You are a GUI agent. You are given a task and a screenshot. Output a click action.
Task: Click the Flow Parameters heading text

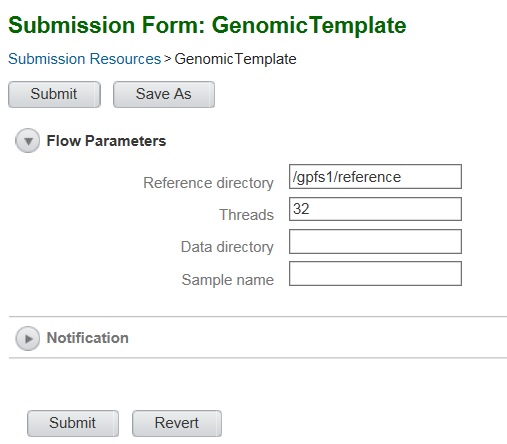pyautogui.click(x=106, y=141)
